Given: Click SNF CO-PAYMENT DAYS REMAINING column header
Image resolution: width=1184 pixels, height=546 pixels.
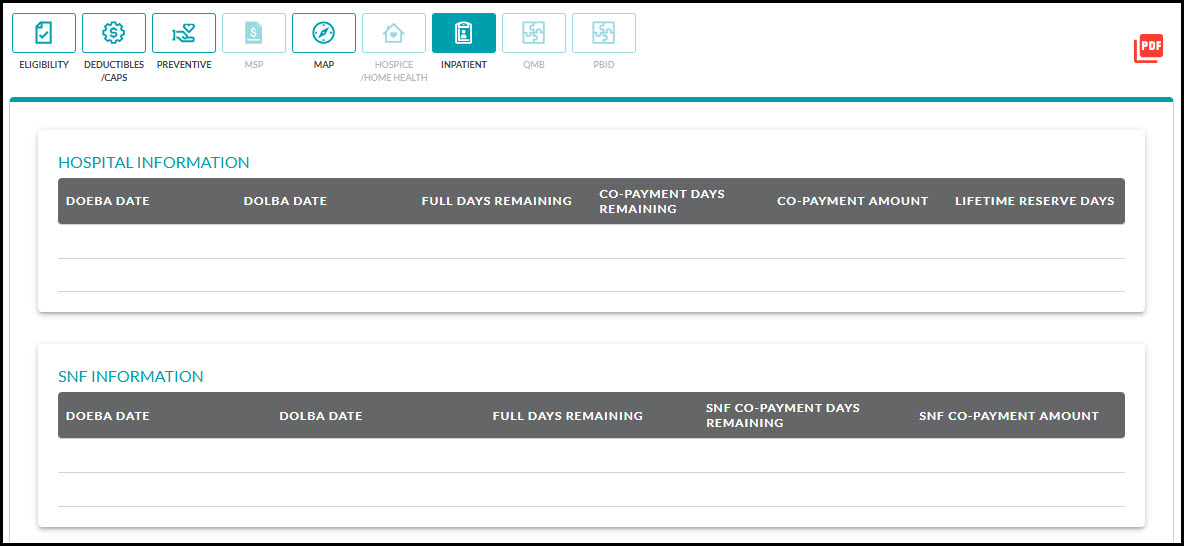Looking at the screenshot, I should [782, 415].
